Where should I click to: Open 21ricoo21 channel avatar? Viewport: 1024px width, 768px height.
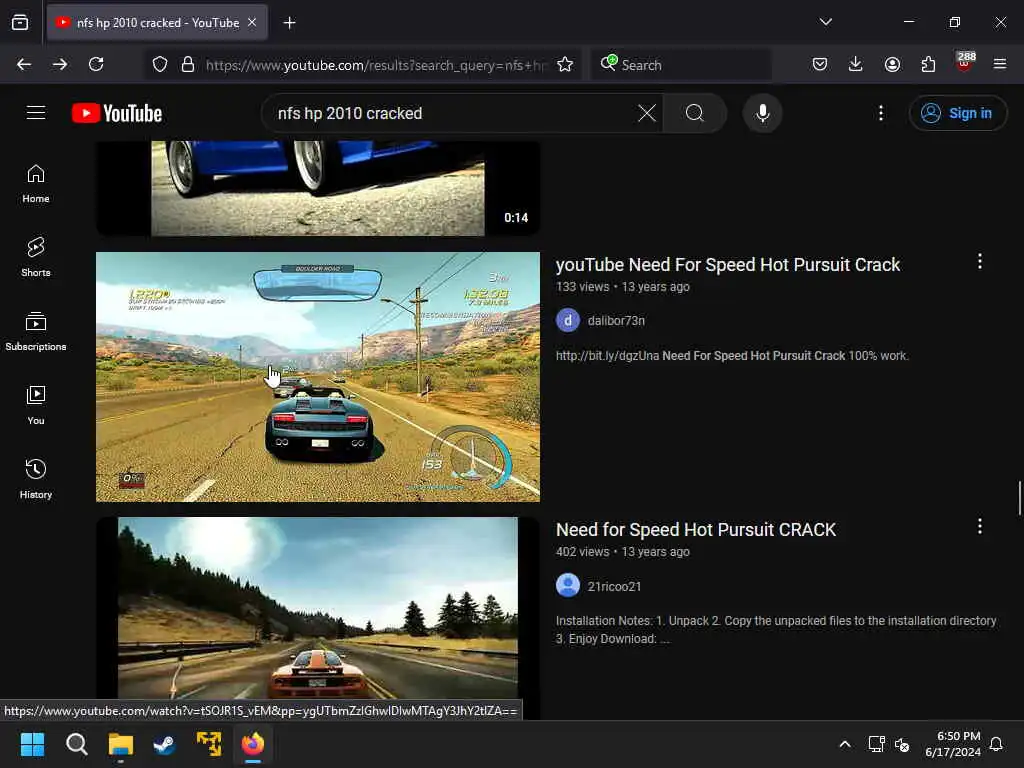(x=568, y=585)
